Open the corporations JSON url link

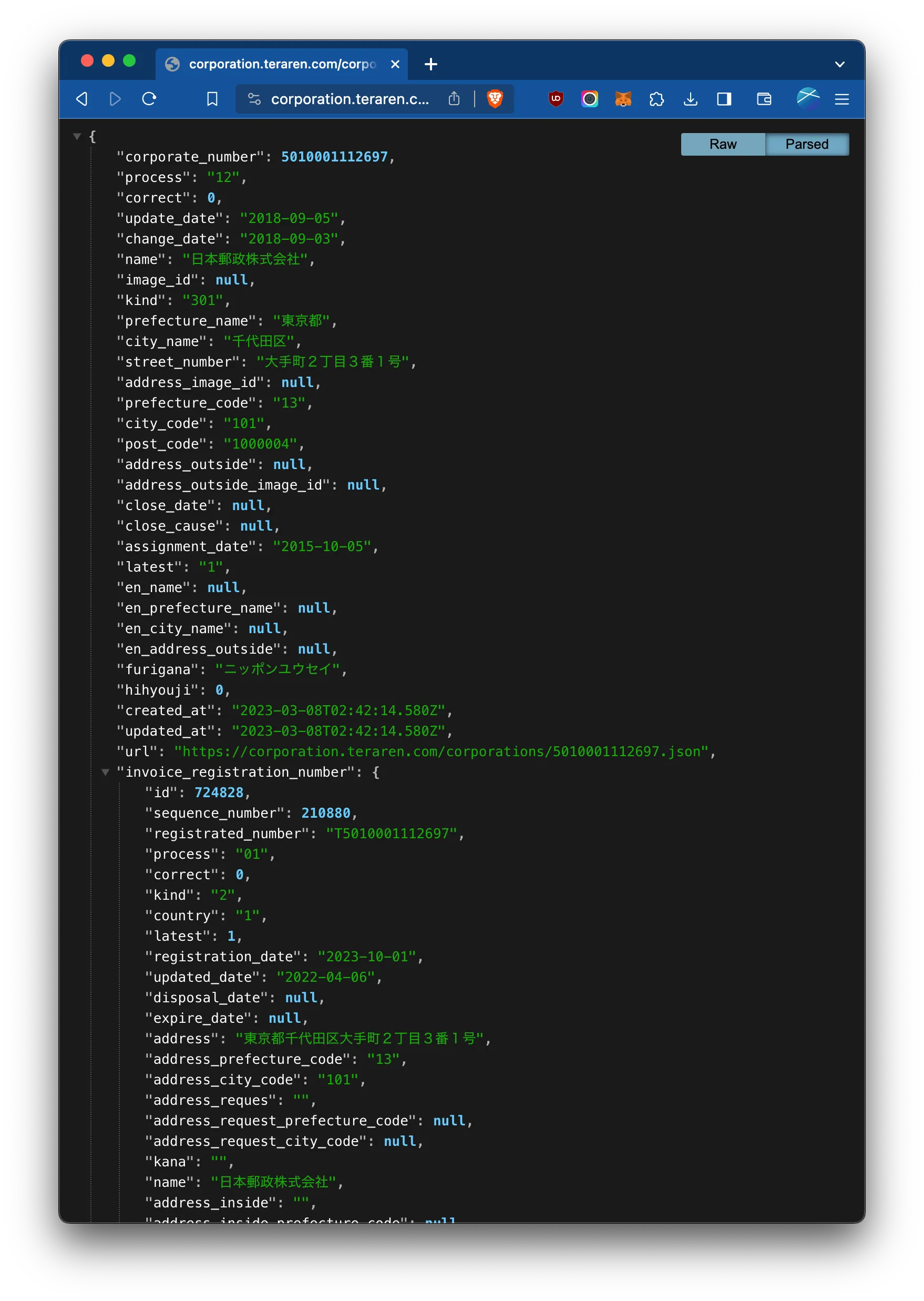(441, 751)
